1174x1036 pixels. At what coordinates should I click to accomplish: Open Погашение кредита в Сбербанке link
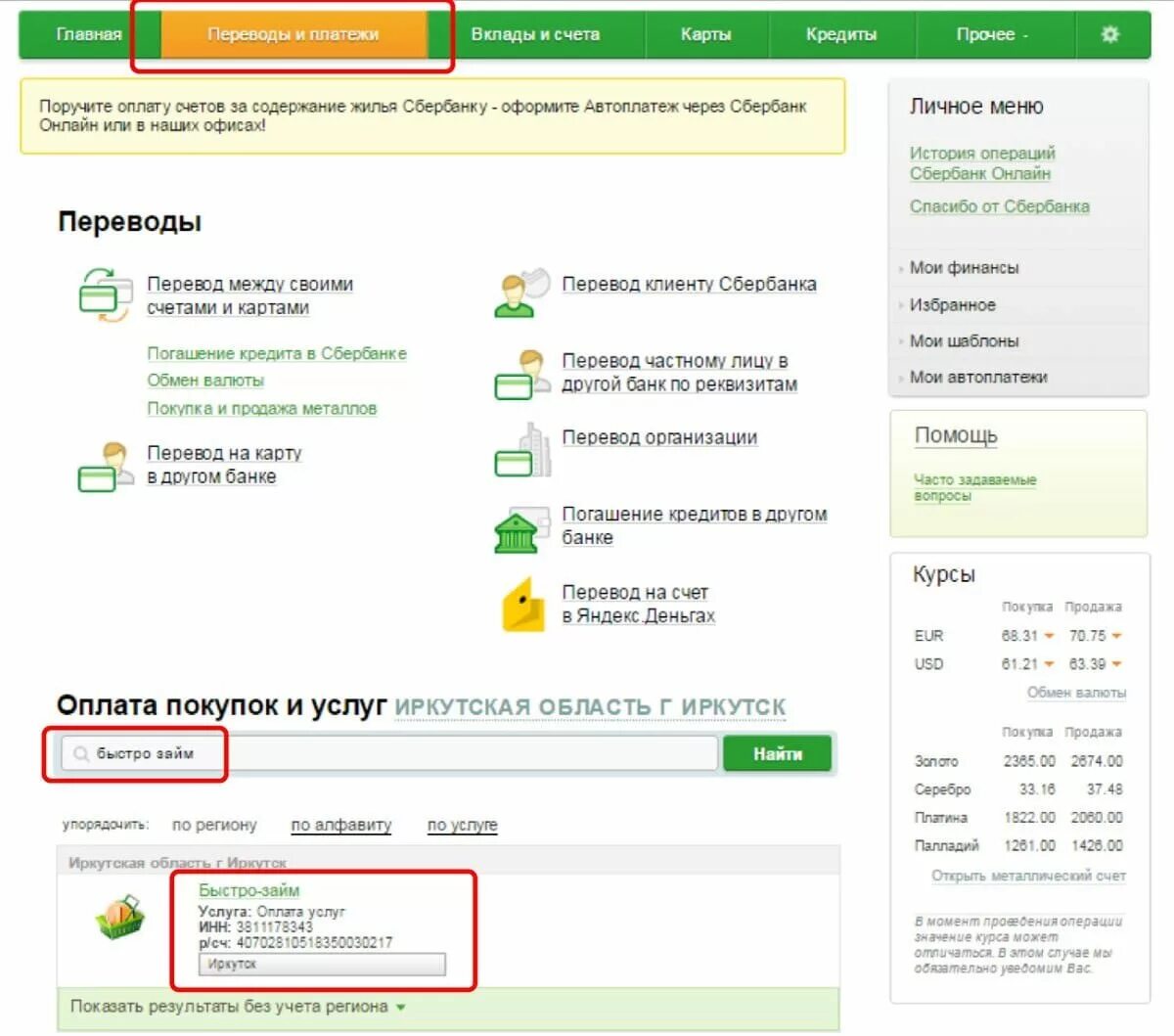[277, 354]
